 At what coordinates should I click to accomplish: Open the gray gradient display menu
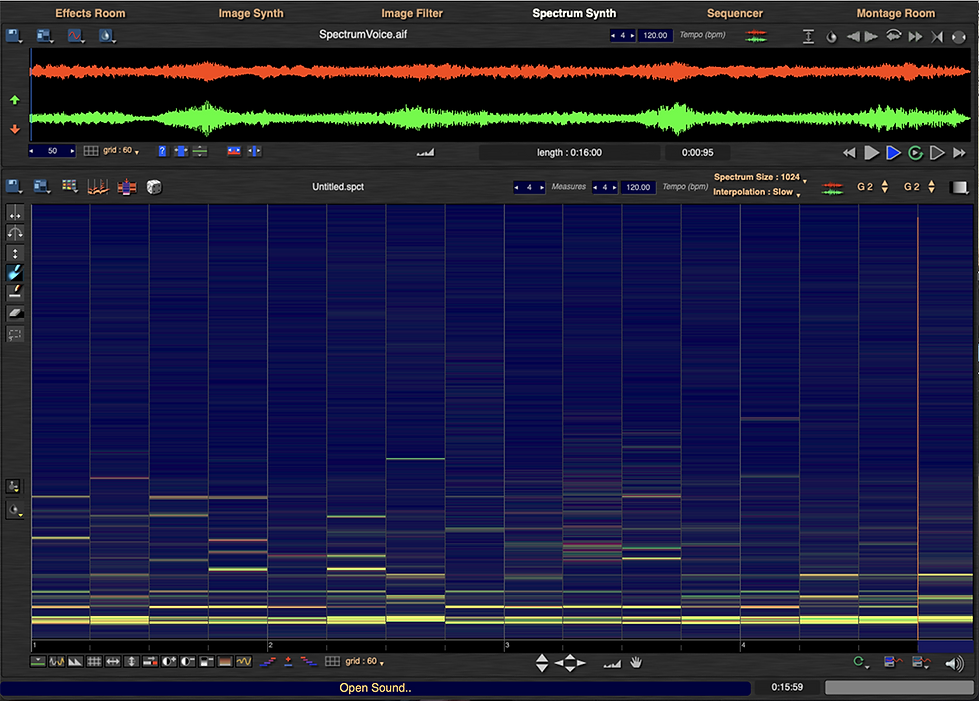pos(959,187)
